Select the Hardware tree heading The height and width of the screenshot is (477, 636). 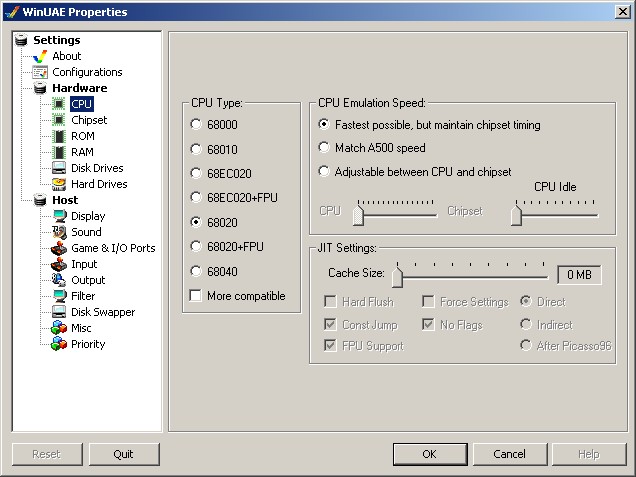(x=80, y=88)
